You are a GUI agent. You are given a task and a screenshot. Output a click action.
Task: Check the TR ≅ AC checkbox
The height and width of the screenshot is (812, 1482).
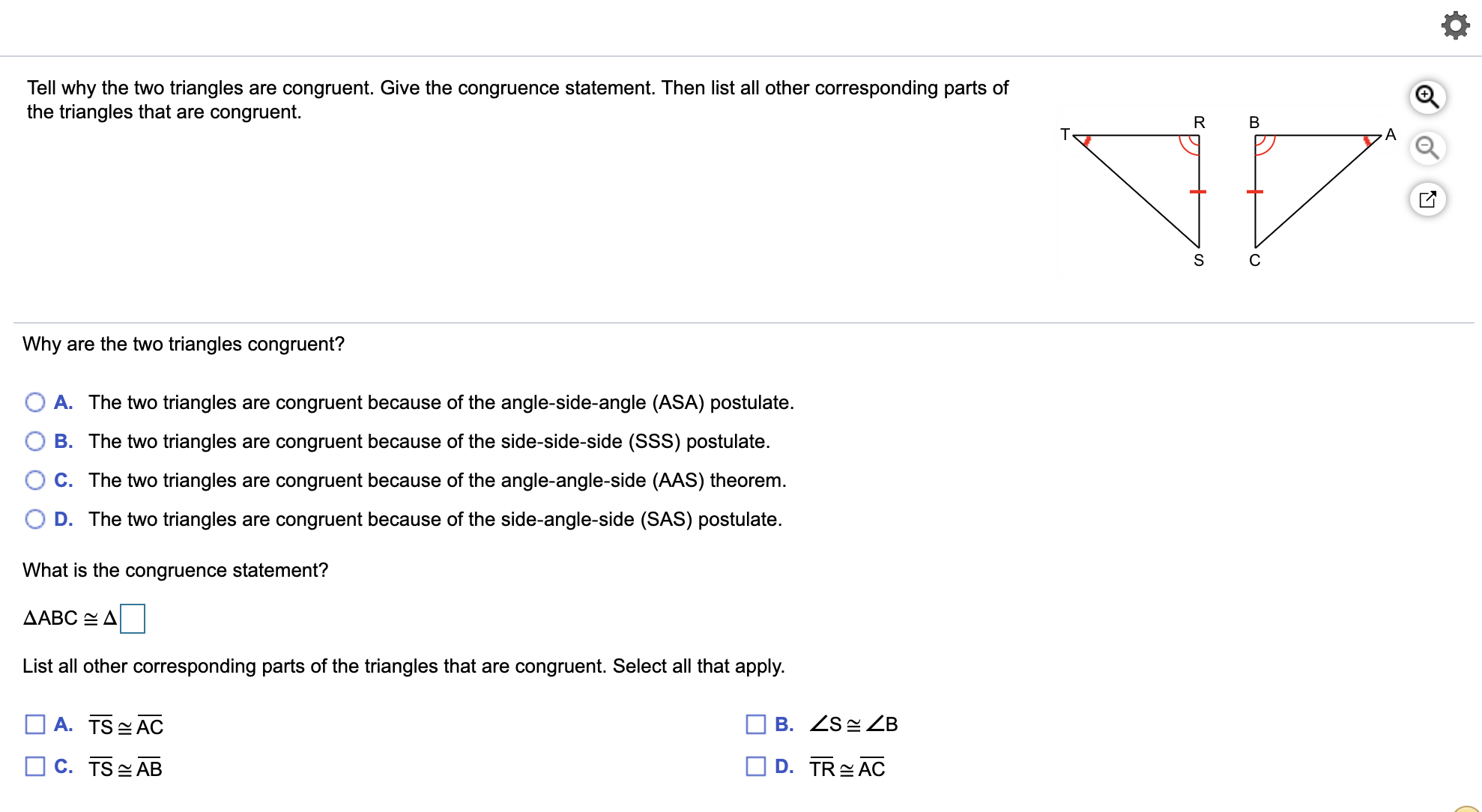click(754, 766)
